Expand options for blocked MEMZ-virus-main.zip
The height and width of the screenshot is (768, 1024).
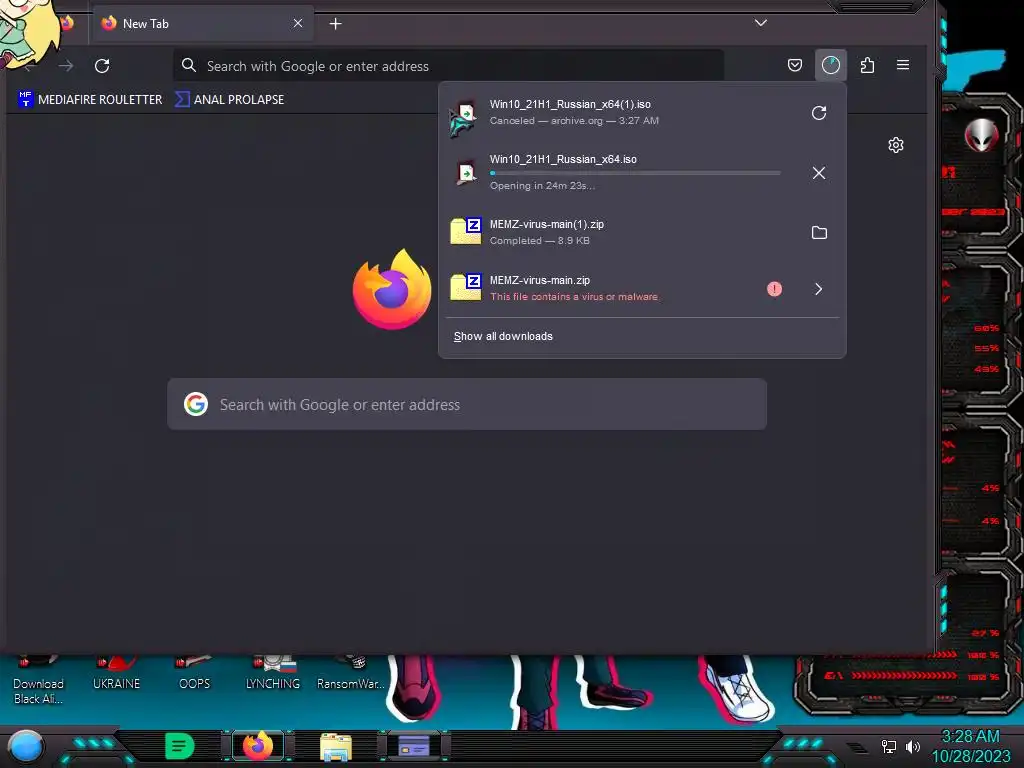819,289
